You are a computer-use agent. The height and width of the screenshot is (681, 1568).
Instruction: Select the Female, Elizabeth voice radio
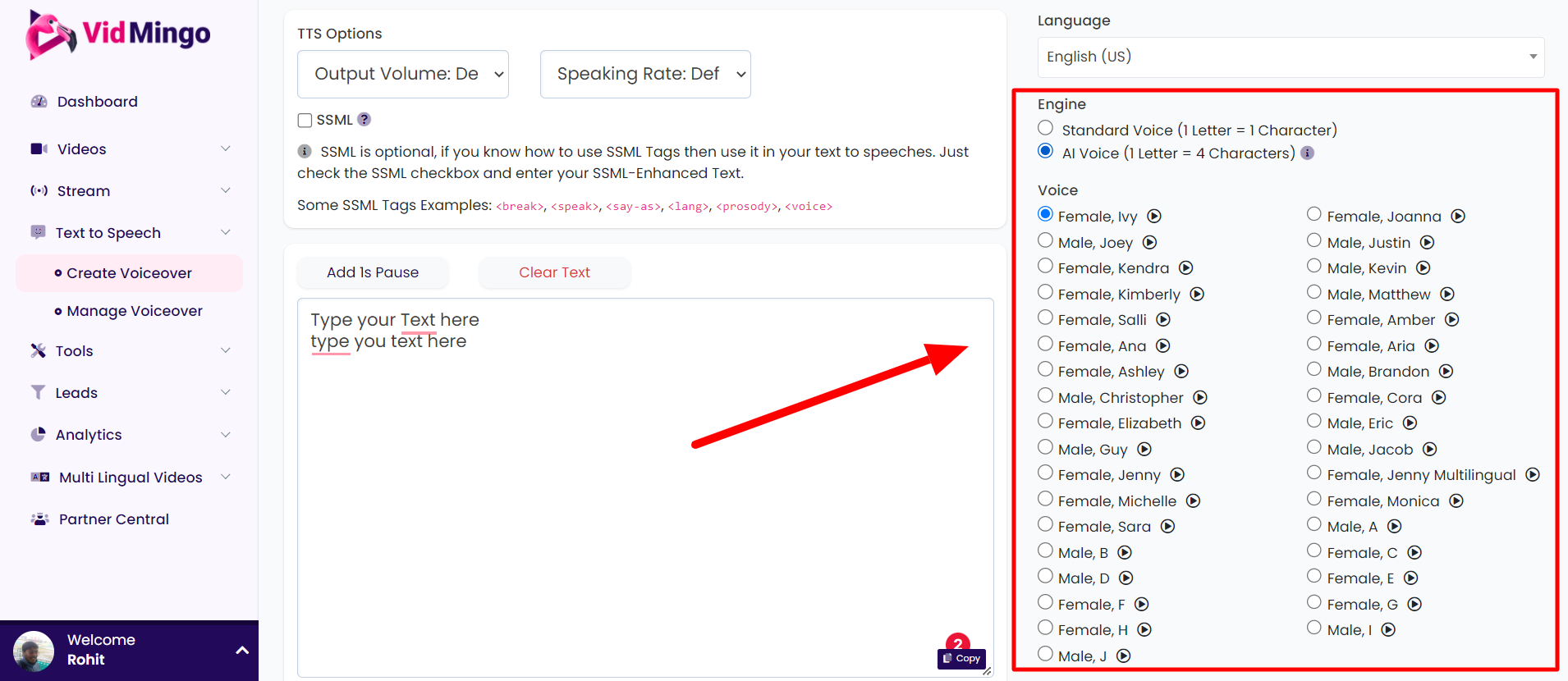coord(1045,421)
